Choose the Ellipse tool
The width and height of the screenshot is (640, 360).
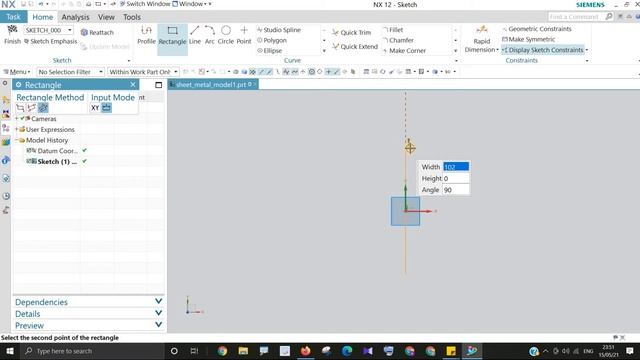coord(269,51)
